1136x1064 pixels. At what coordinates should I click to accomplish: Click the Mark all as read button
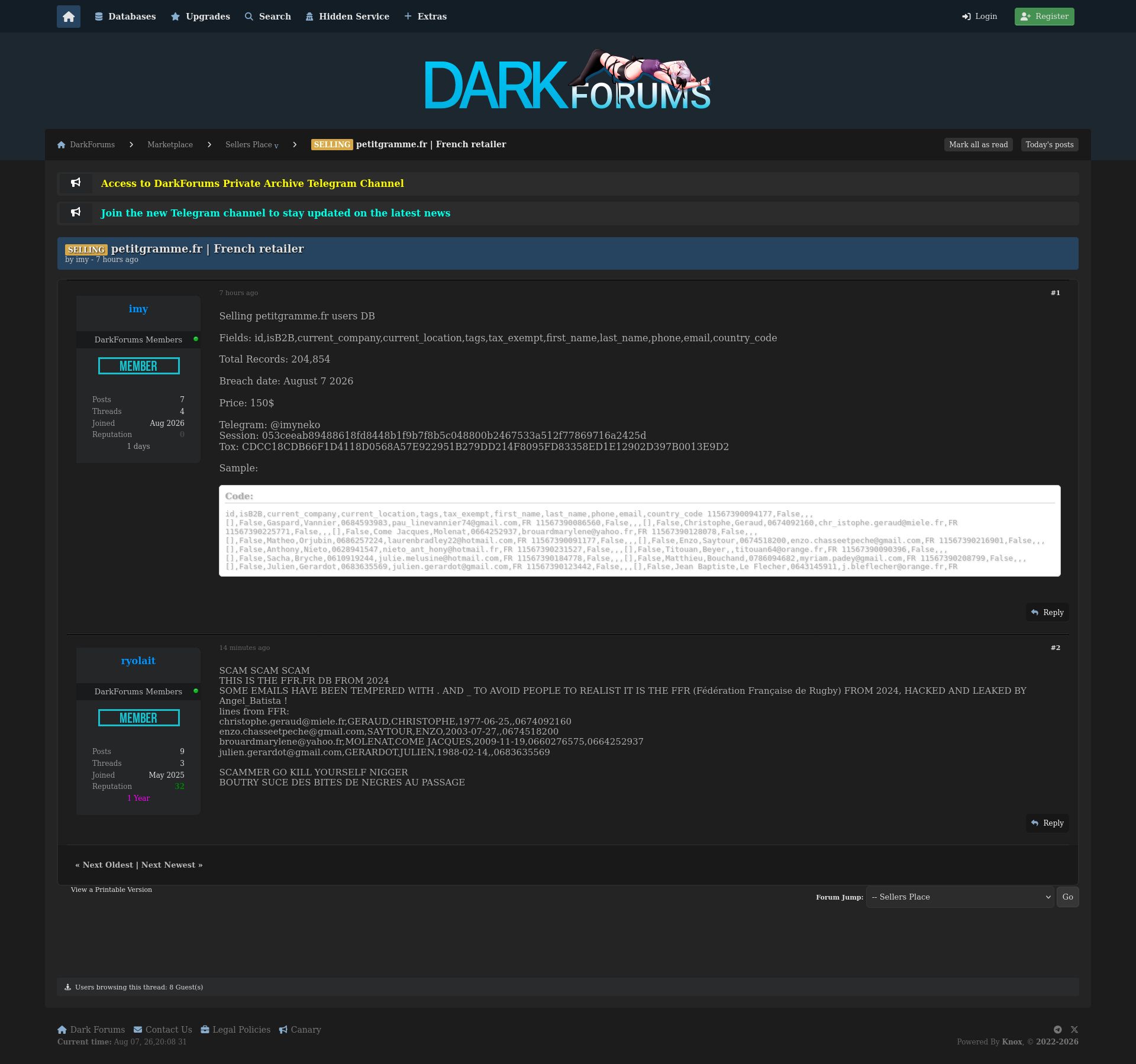click(979, 145)
